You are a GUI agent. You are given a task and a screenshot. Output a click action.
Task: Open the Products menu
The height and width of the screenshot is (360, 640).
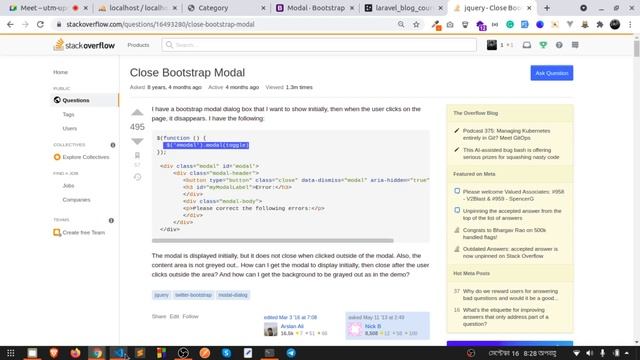pyautogui.click(x=138, y=45)
